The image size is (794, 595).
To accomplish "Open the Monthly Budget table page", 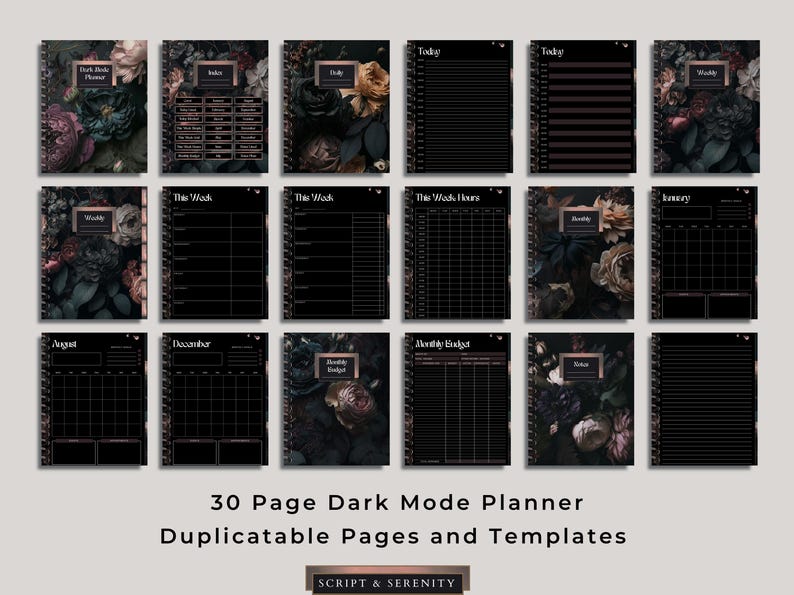I will pyautogui.click(x=457, y=399).
